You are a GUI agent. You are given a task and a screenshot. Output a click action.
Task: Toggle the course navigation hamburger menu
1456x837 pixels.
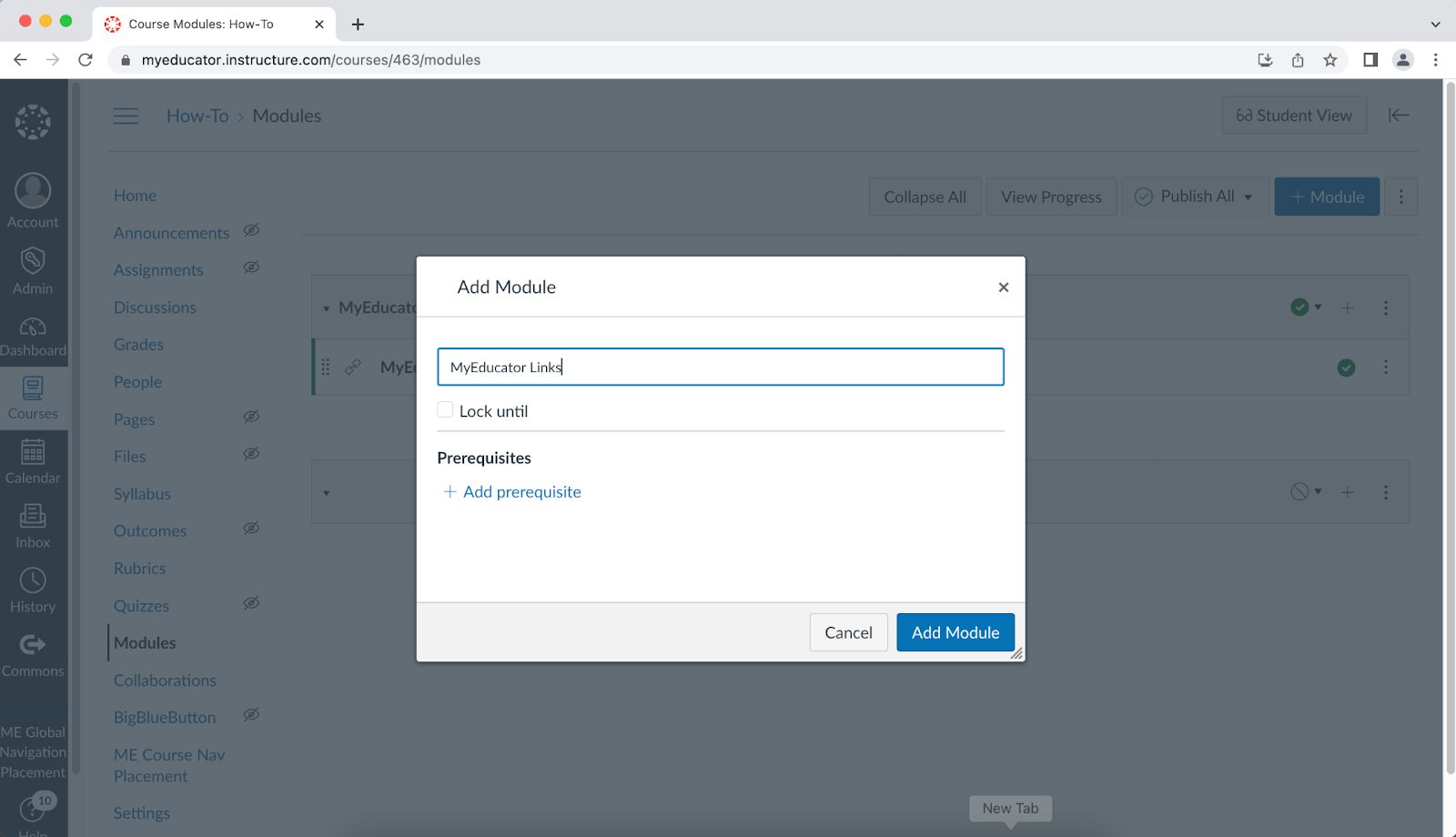(x=126, y=116)
